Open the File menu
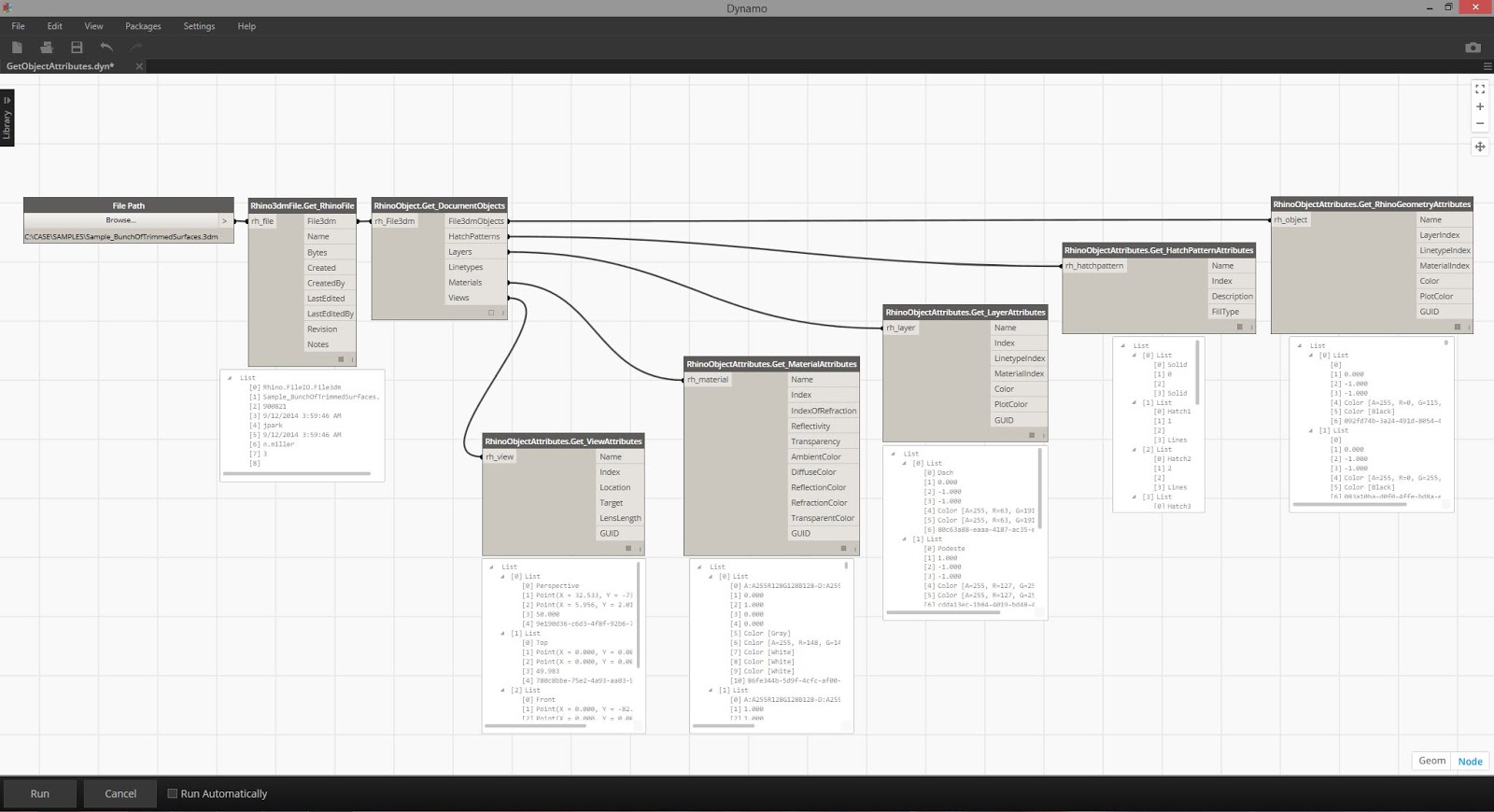1494x812 pixels. click(x=18, y=26)
